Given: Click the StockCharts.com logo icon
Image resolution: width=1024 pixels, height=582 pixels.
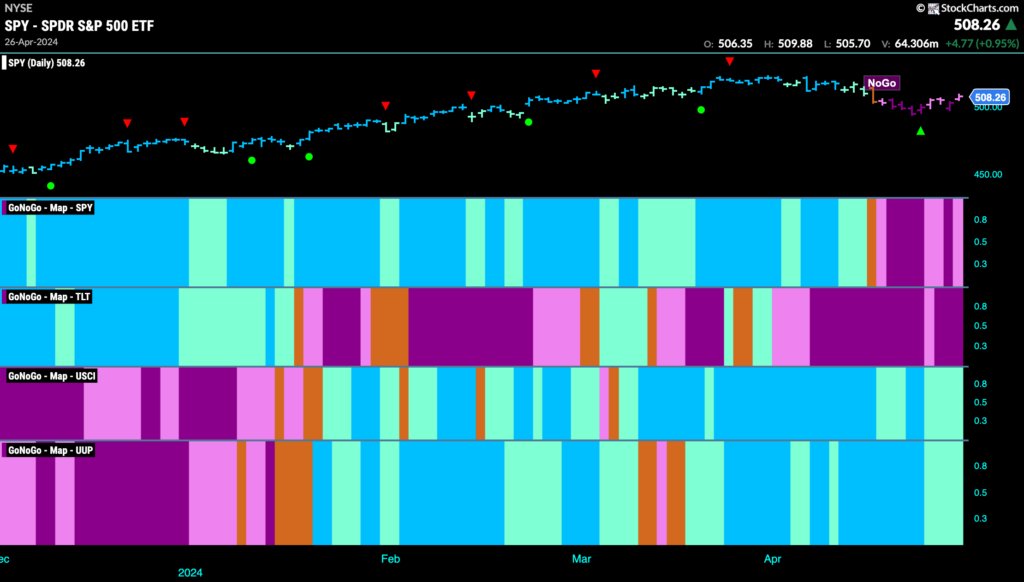Looking at the screenshot, I should tap(934, 8).
